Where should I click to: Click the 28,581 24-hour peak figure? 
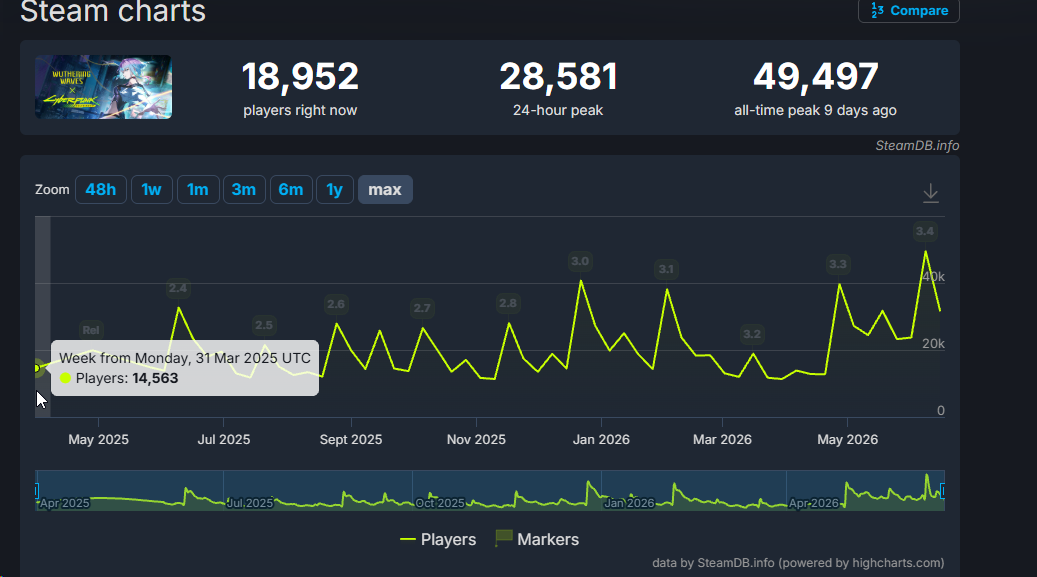(558, 76)
